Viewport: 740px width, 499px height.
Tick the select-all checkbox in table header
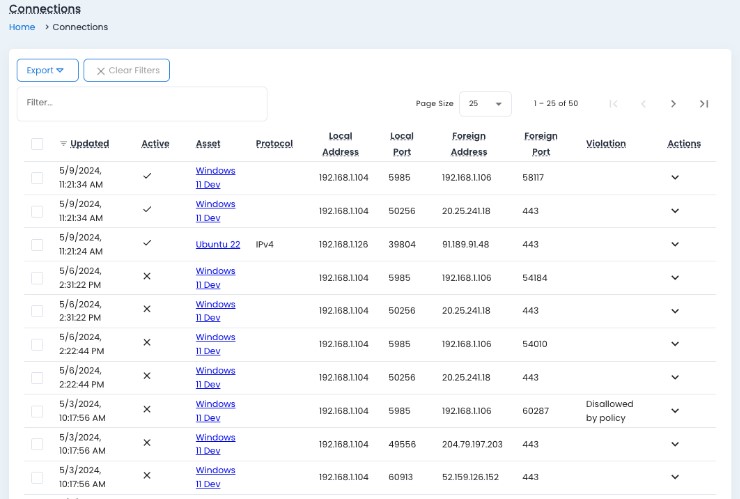tap(37, 144)
